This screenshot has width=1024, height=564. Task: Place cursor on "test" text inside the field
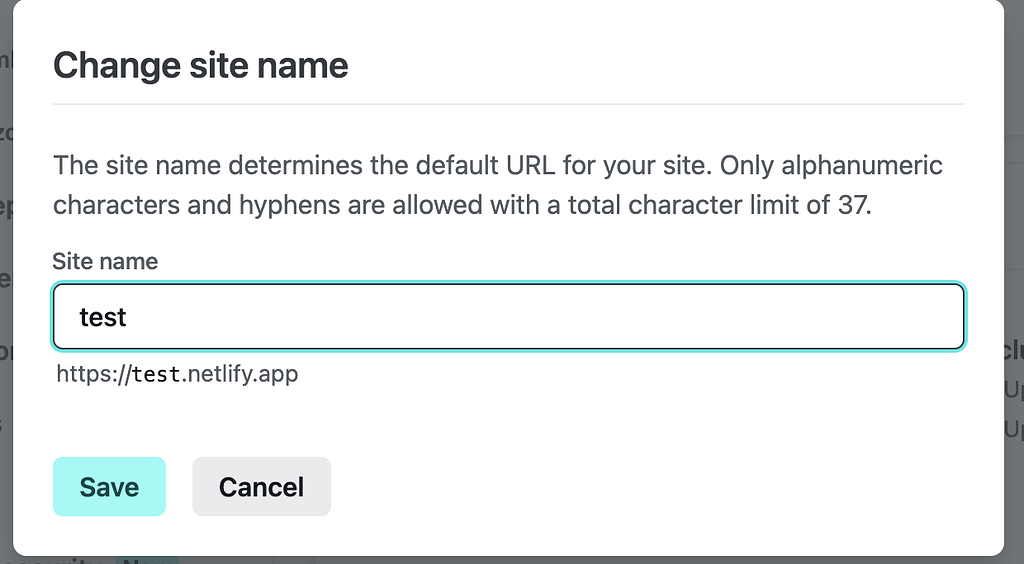click(103, 318)
